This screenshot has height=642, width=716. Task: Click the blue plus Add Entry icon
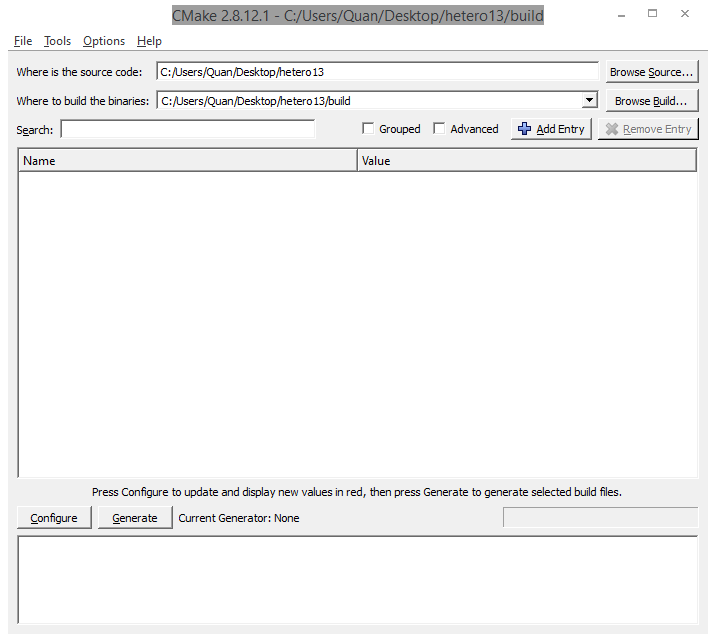[524, 129]
